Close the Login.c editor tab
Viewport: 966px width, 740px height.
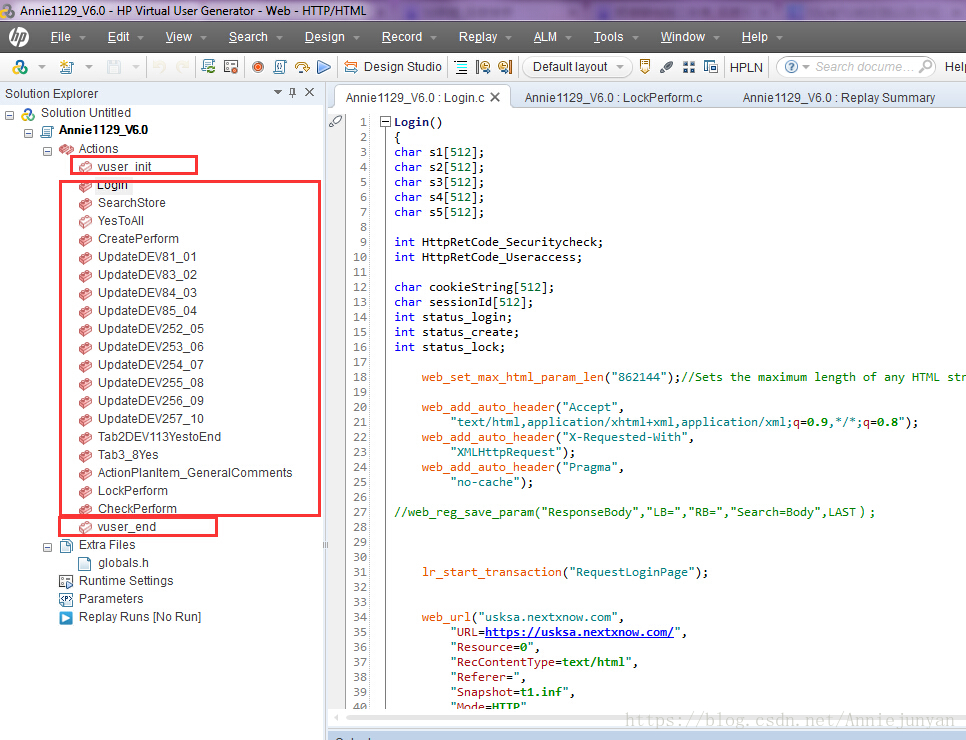tap(495, 97)
